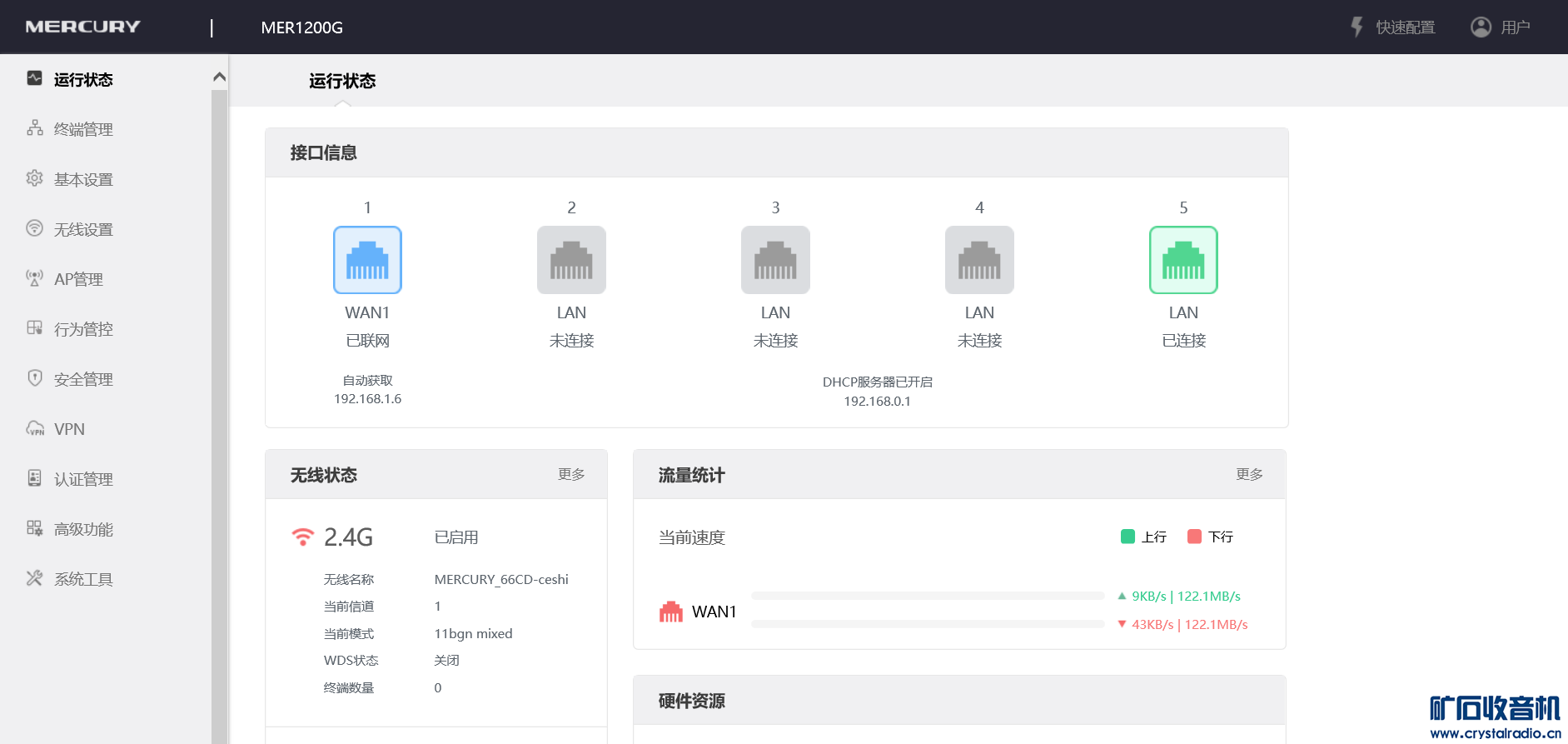Viewport: 1568px width, 744px height.
Task: Select the LAN port 2 icon
Action: (x=571, y=260)
